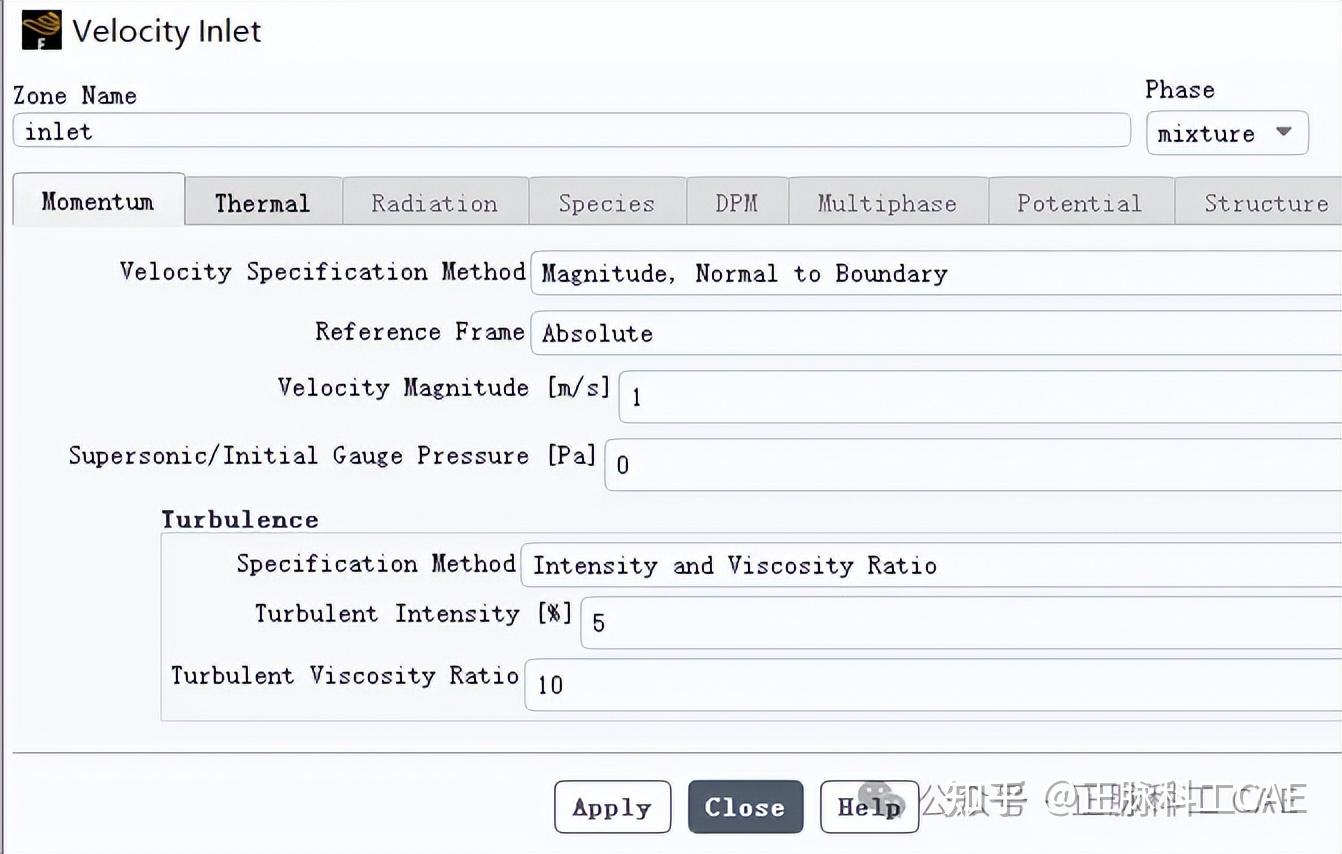This screenshot has height=854, width=1342.
Task: Open the Phase mixture dropdown
Action: 1227,133
